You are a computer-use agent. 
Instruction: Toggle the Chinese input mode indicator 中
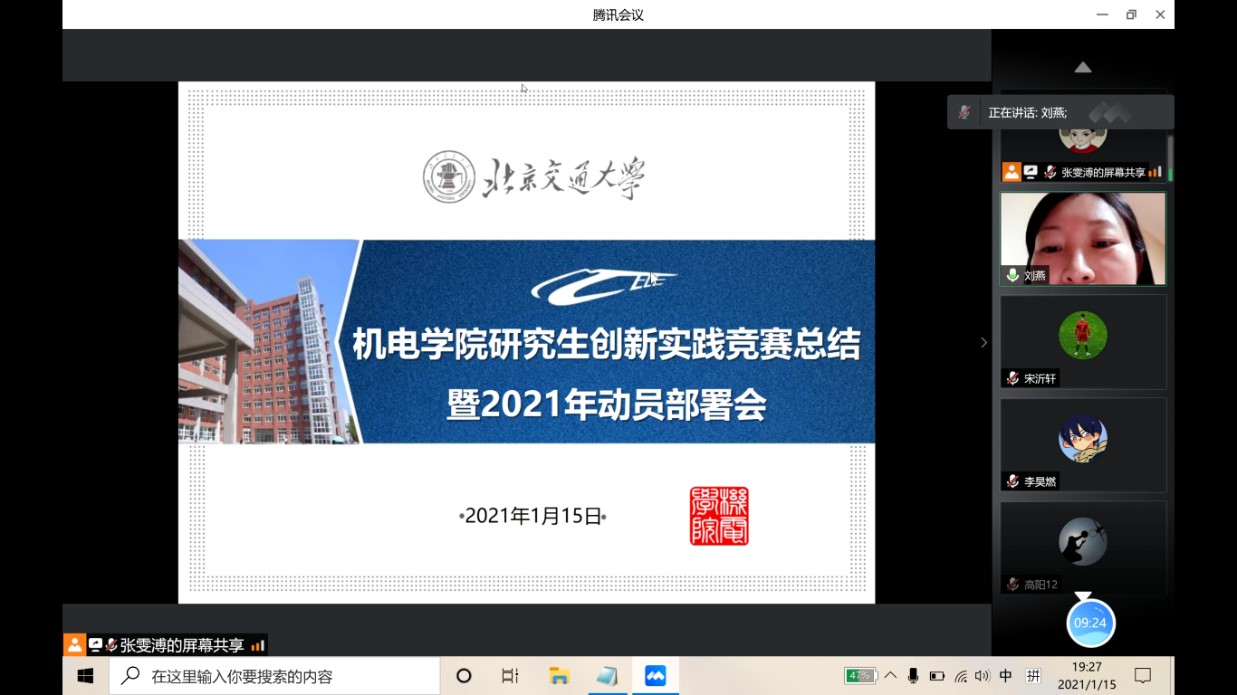1006,676
